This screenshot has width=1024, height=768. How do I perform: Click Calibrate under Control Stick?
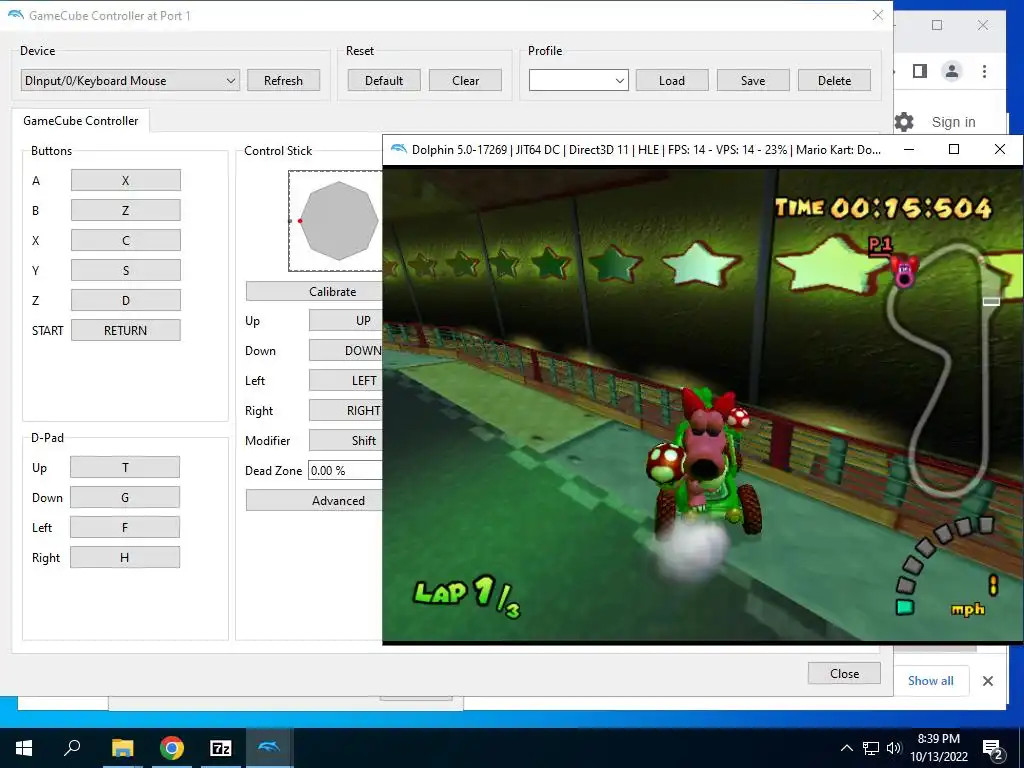tap(315, 291)
